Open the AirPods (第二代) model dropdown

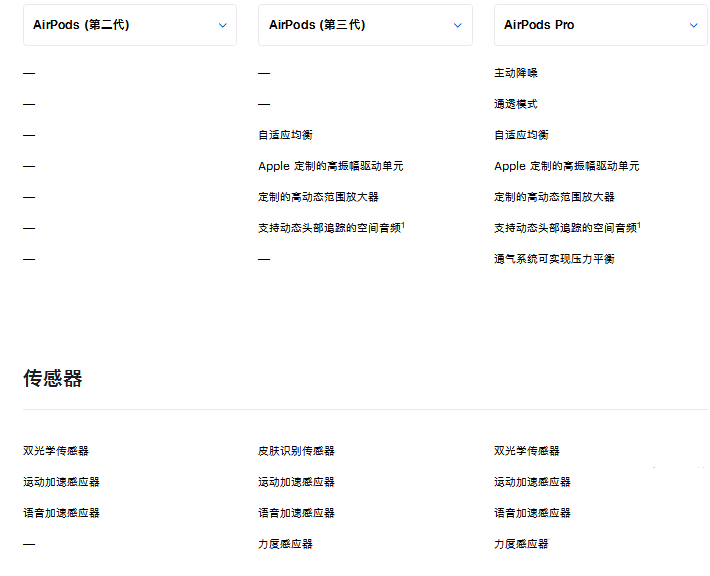pyautogui.click(x=130, y=25)
